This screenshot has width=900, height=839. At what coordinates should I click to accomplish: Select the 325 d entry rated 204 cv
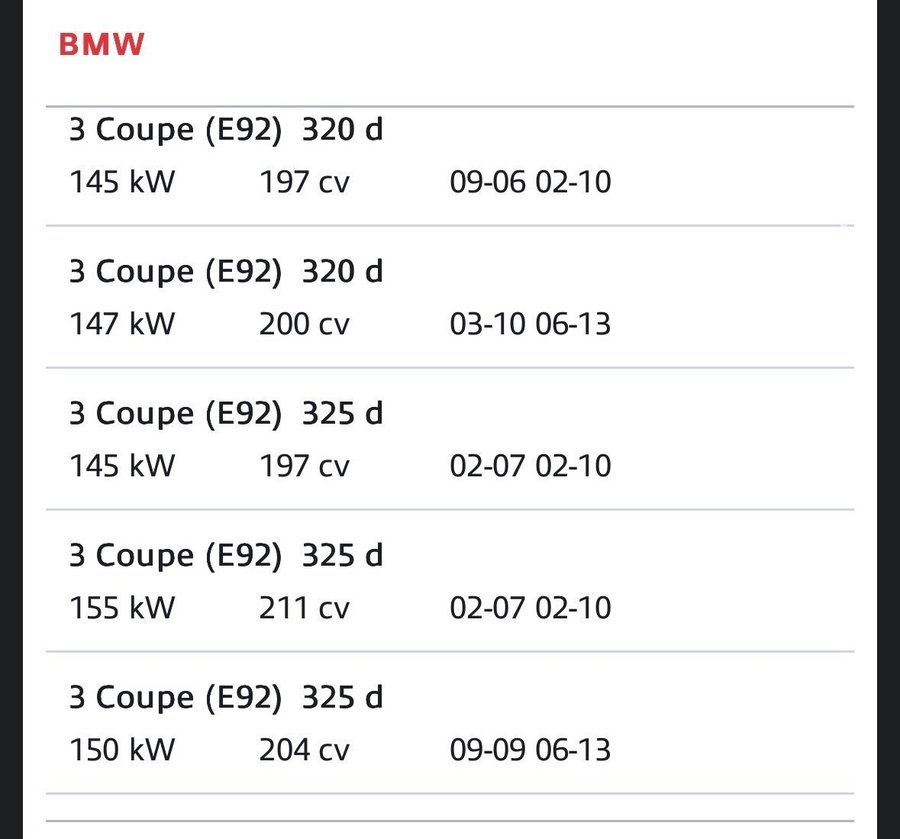tap(226, 698)
